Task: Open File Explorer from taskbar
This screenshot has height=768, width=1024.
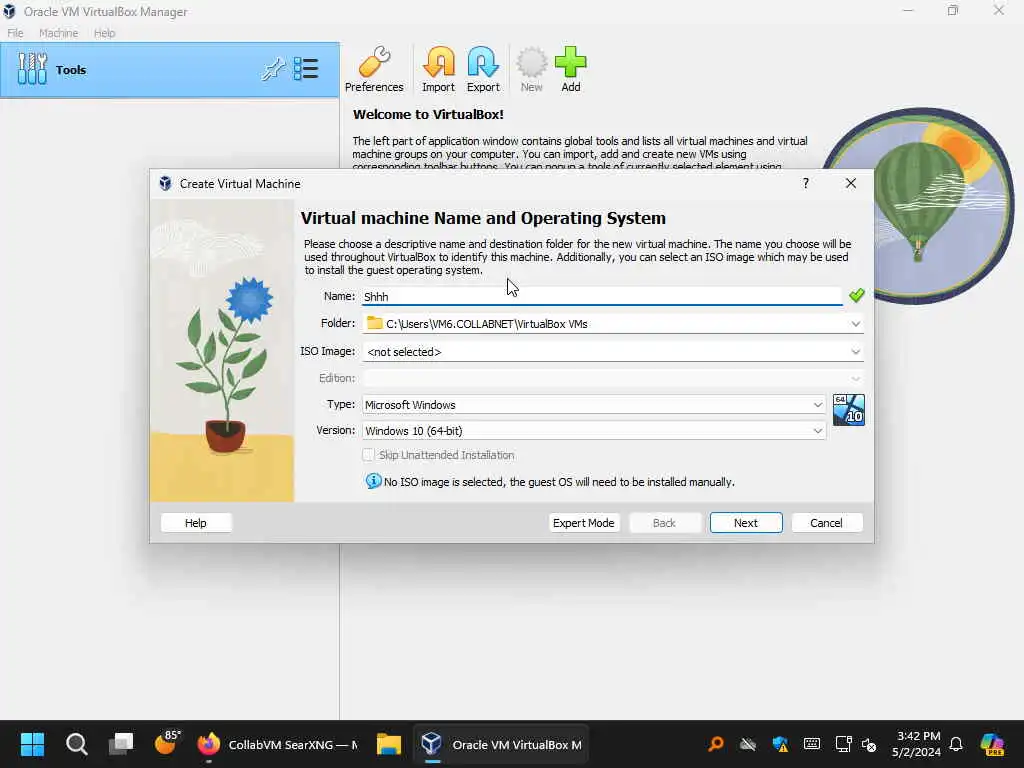Action: click(x=389, y=744)
